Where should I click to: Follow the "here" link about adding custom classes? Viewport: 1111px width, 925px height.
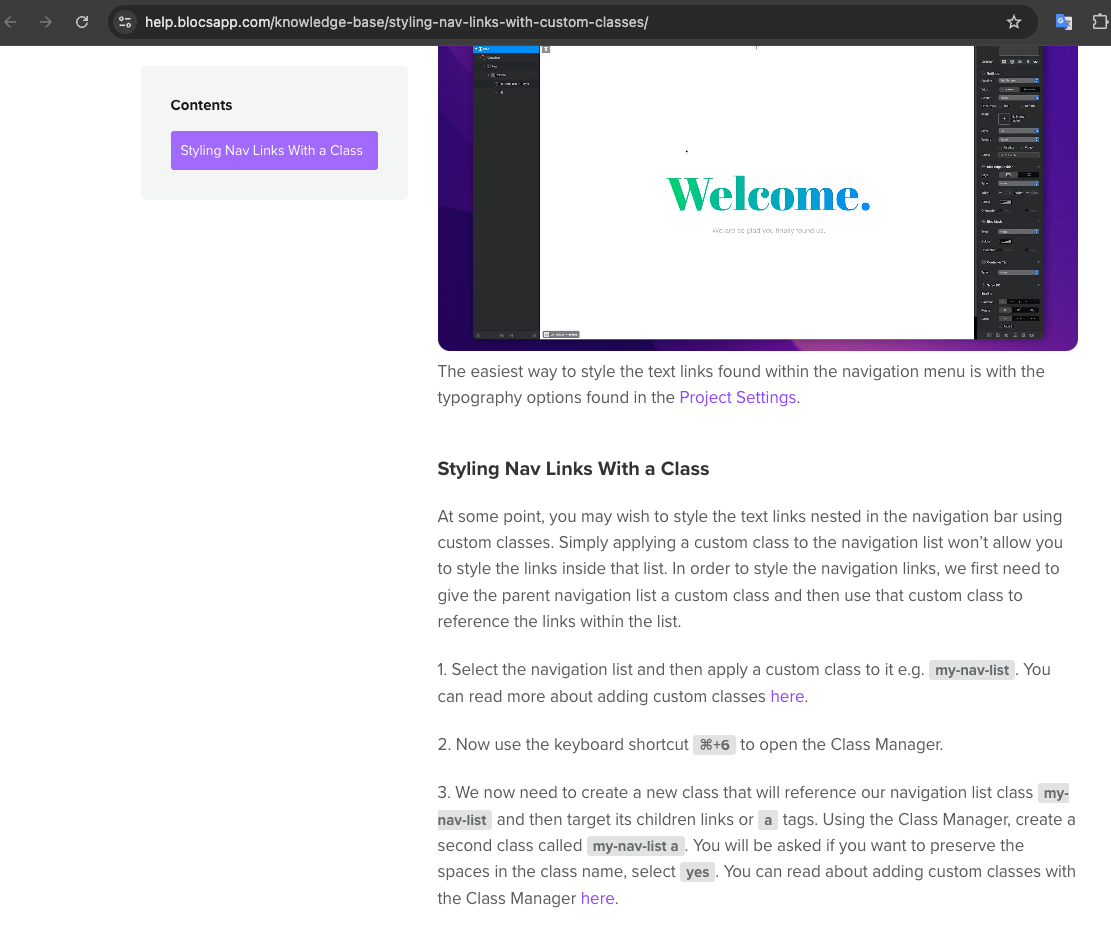[786, 696]
